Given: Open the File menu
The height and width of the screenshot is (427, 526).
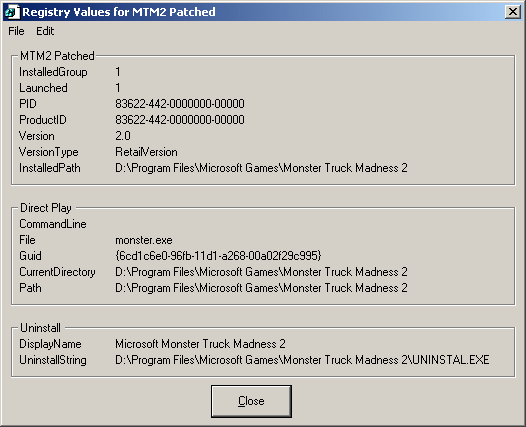Looking at the screenshot, I should coord(16,31).
